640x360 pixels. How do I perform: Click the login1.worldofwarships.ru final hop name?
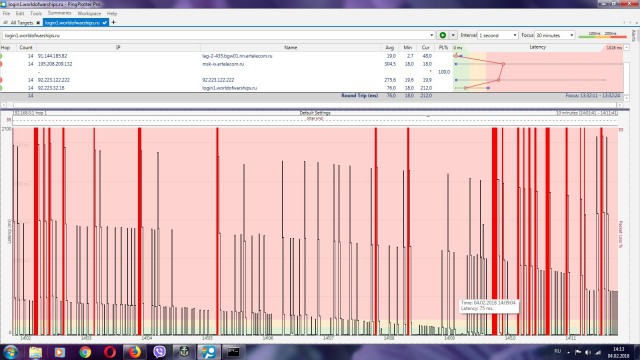click(229, 88)
